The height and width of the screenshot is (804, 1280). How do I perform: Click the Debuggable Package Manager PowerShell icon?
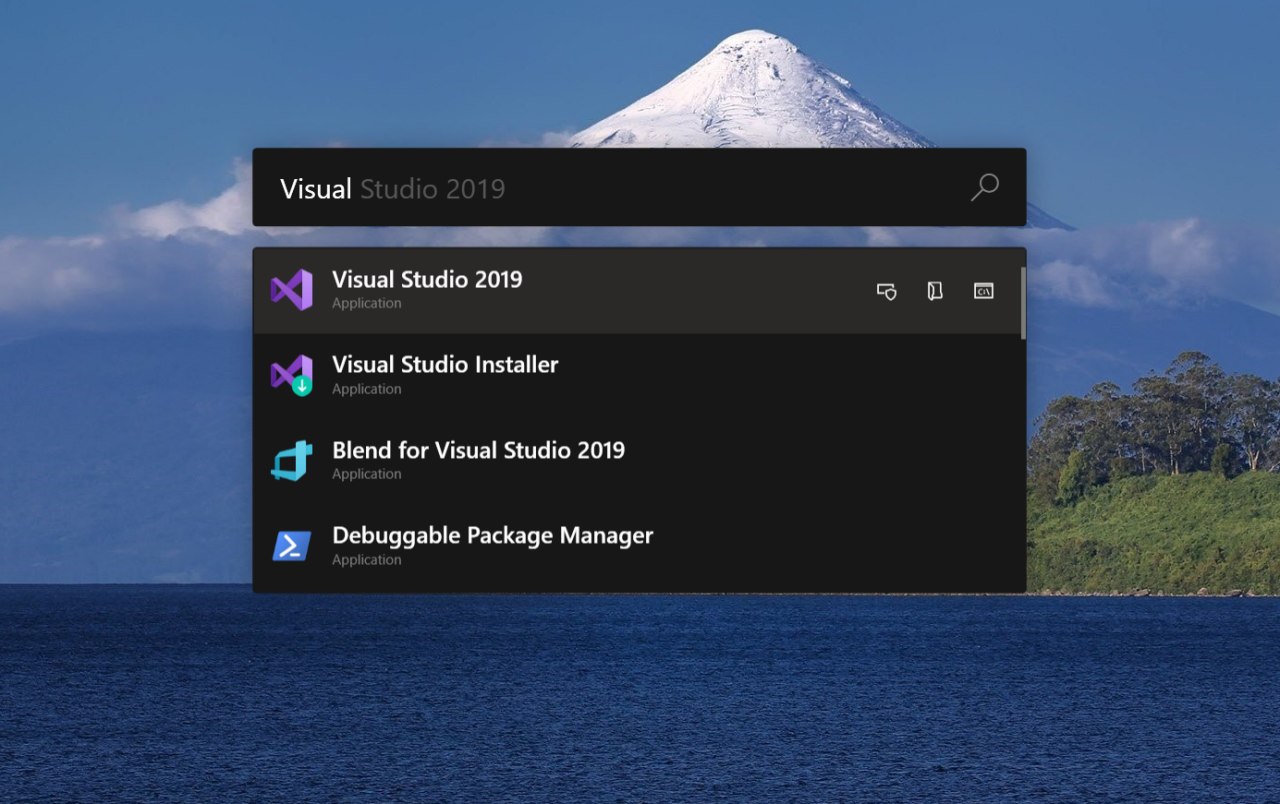pyautogui.click(x=291, y=546)
